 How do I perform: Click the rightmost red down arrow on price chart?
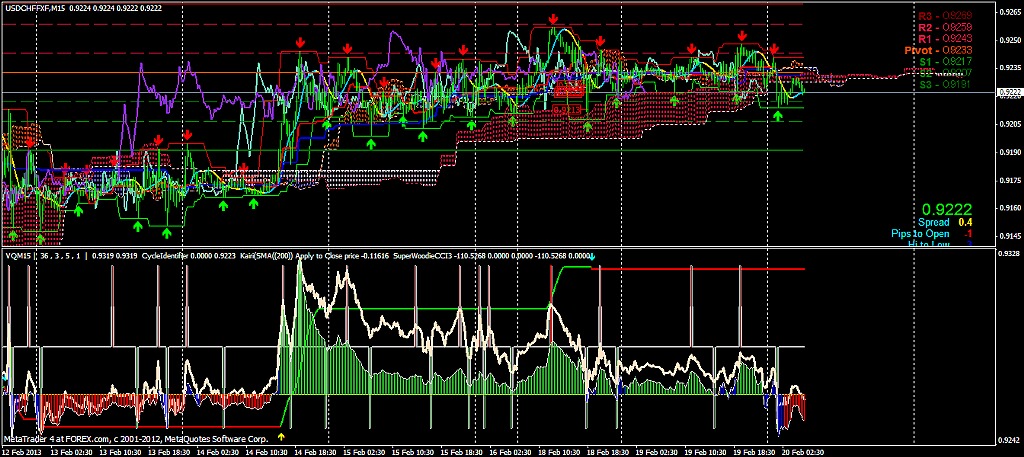tap(774, 48)
